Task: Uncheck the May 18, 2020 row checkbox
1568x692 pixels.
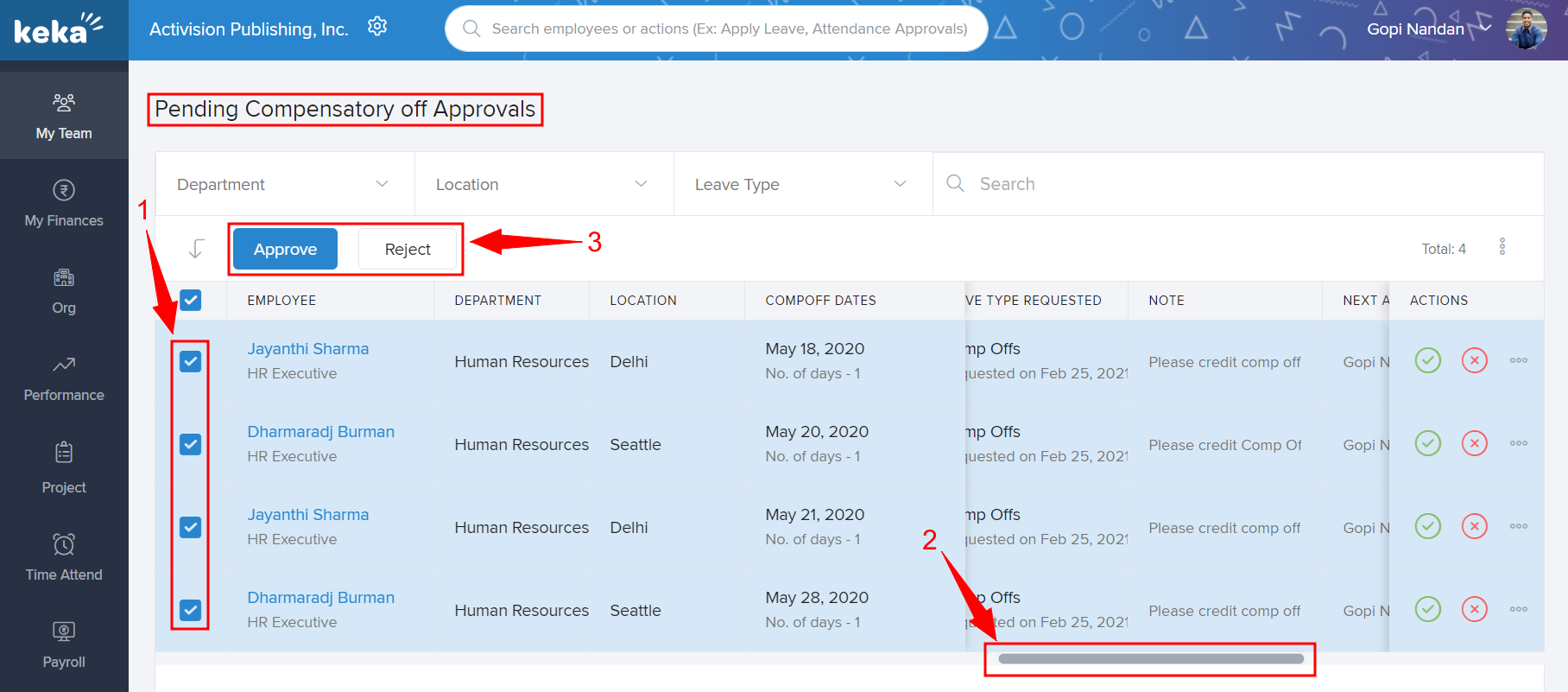Action: 191,361
